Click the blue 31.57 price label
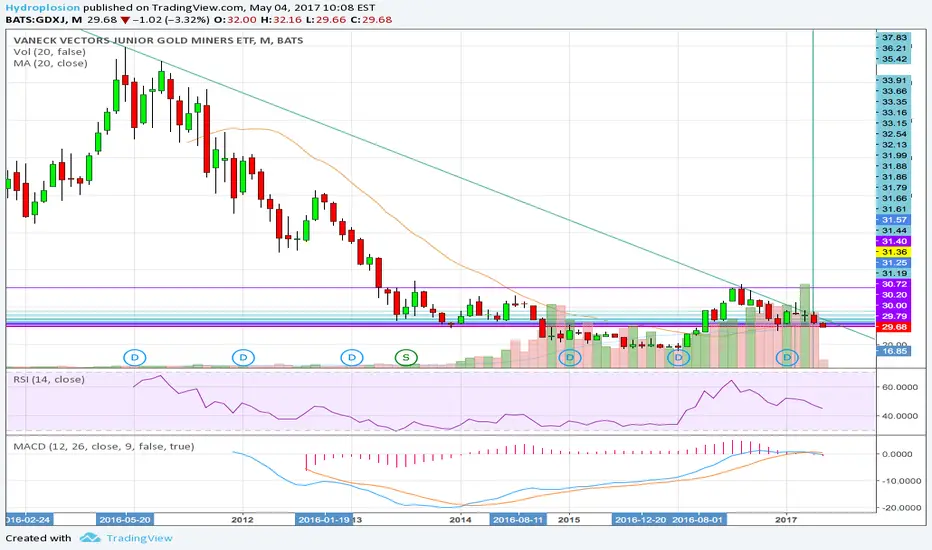The image size is (932, 550). [x=893, y=220]
